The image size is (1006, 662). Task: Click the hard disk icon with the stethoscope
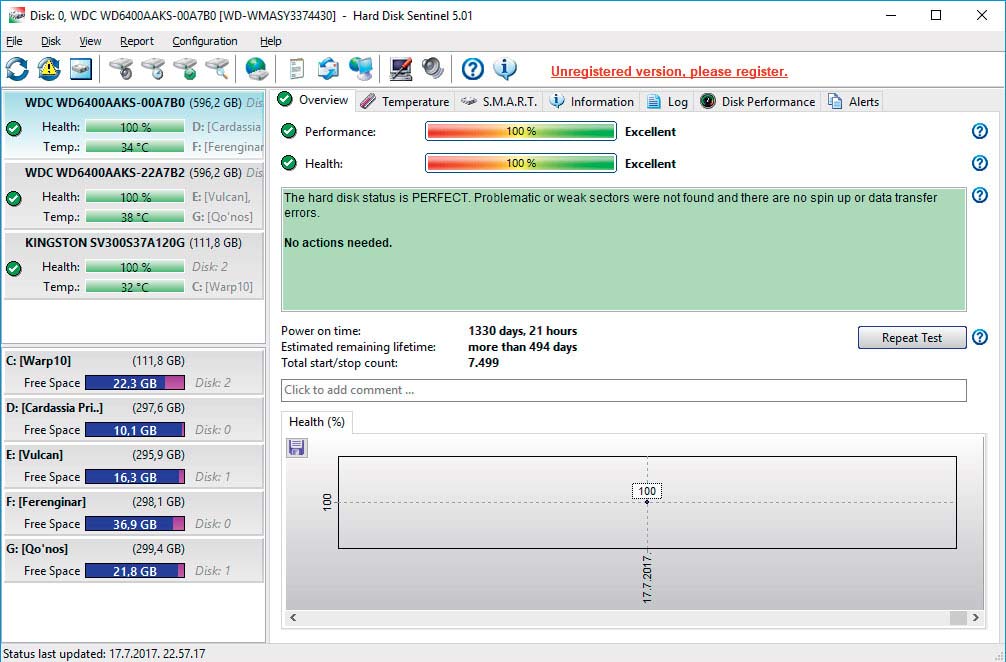(x=121, y=69)
